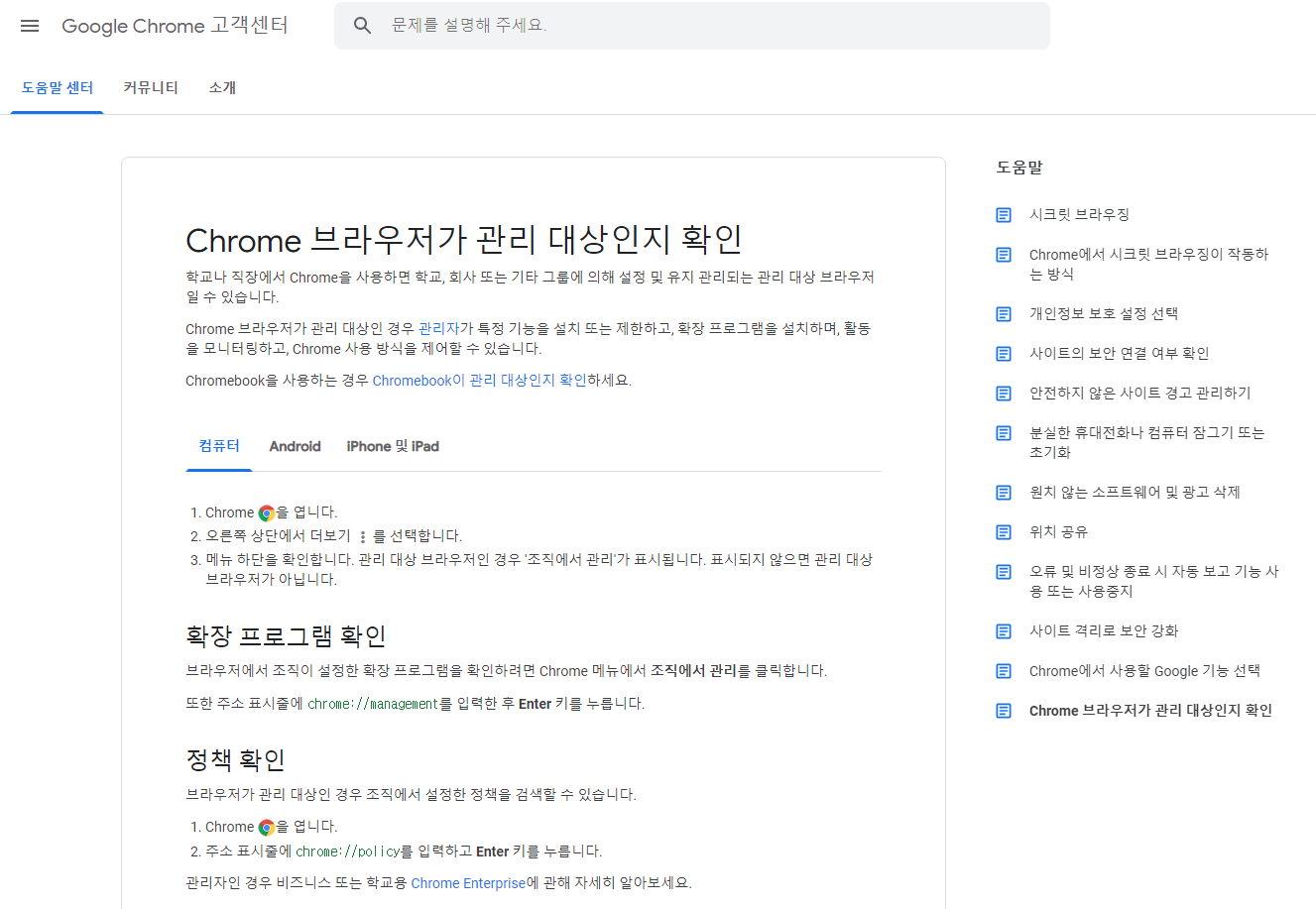The width and height of the screenshot is (1316, 909).
Task: Click the bold 조직에서 관리 text
Action: [x=693, y=671]
